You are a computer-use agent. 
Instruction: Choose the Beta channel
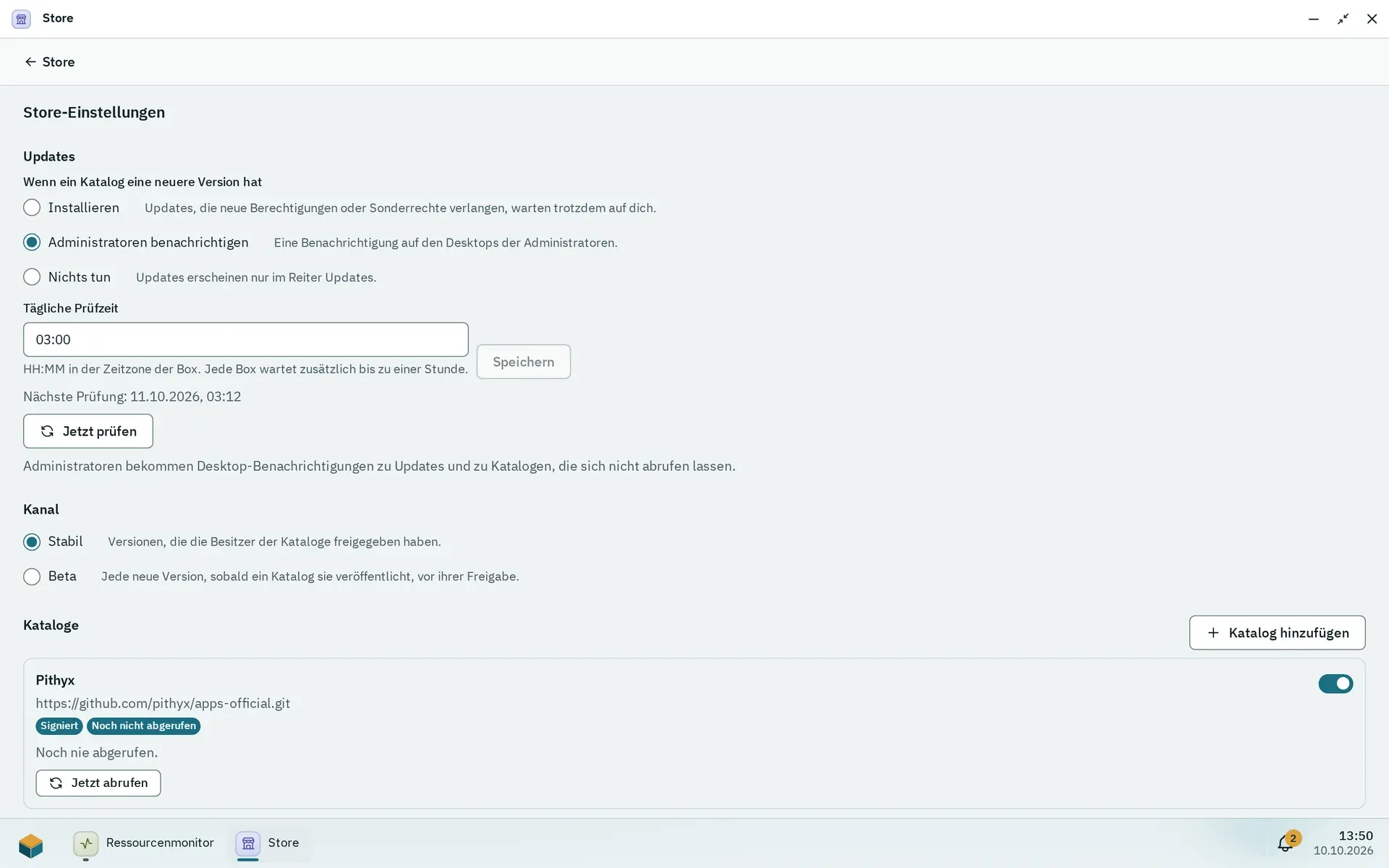click(x=32, y=577)
